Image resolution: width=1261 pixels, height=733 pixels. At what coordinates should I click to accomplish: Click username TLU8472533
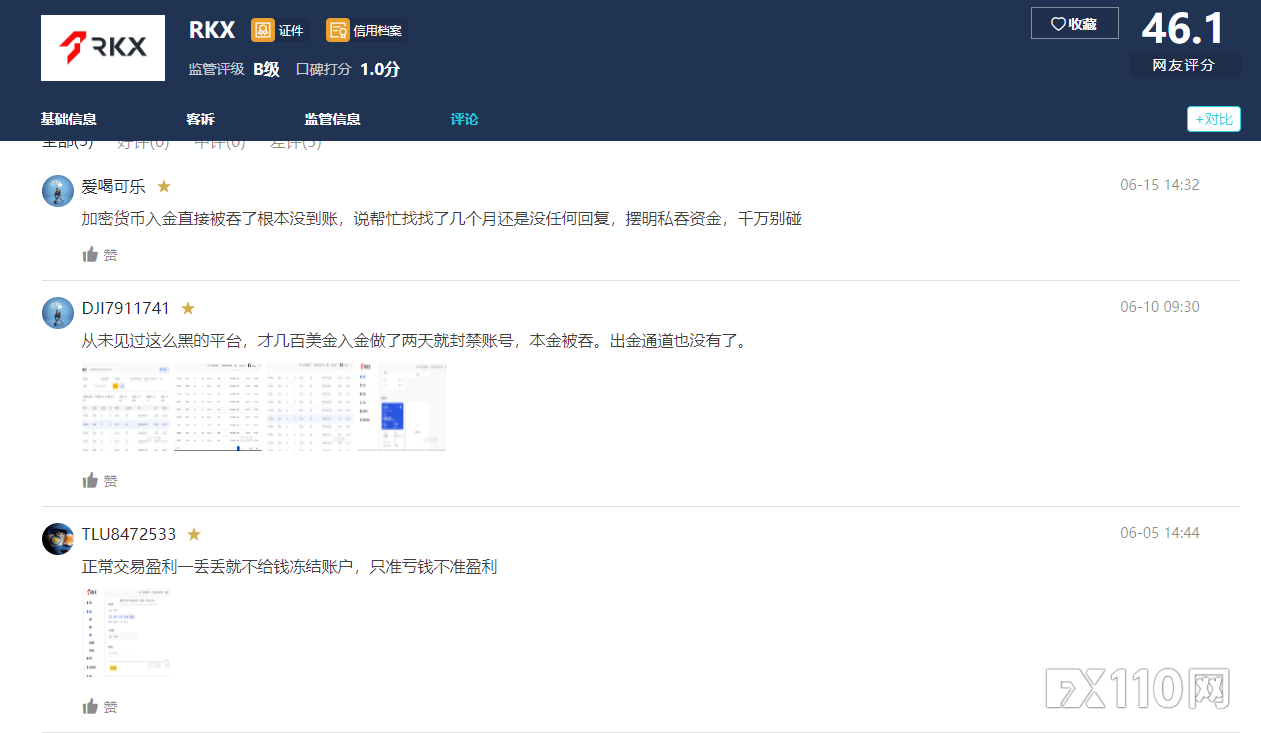(129, 534)
